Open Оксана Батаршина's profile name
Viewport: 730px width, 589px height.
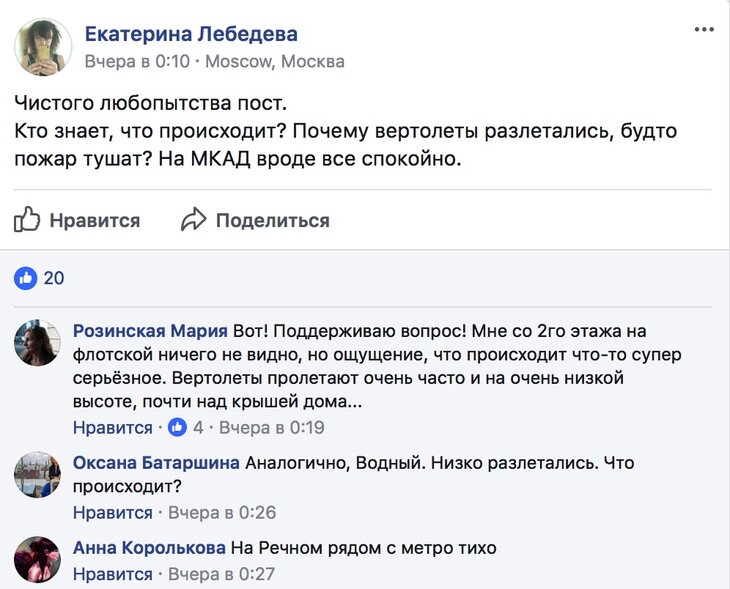156,463
